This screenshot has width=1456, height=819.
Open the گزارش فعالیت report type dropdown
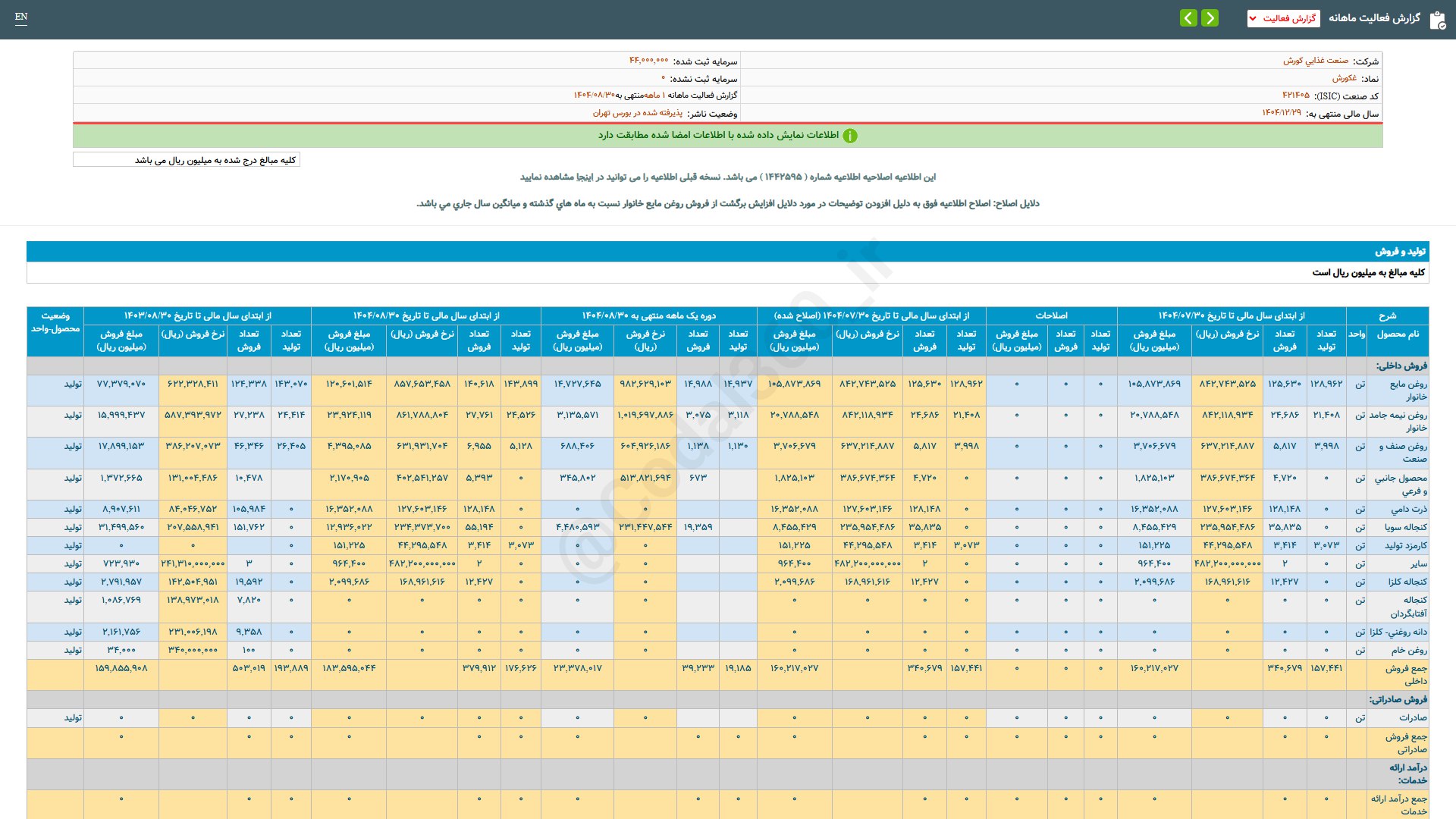coord(1283,18)
